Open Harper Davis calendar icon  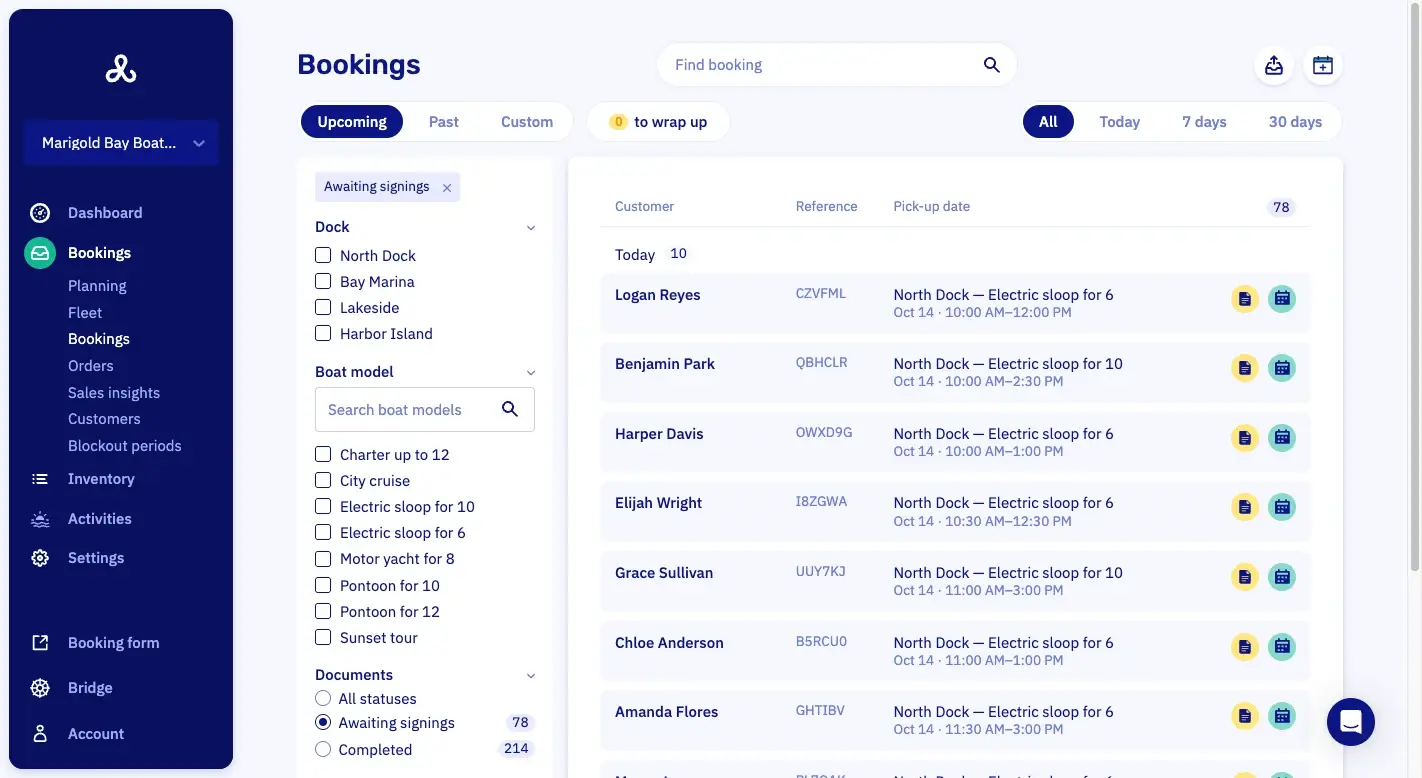[x=1282, y=437]
